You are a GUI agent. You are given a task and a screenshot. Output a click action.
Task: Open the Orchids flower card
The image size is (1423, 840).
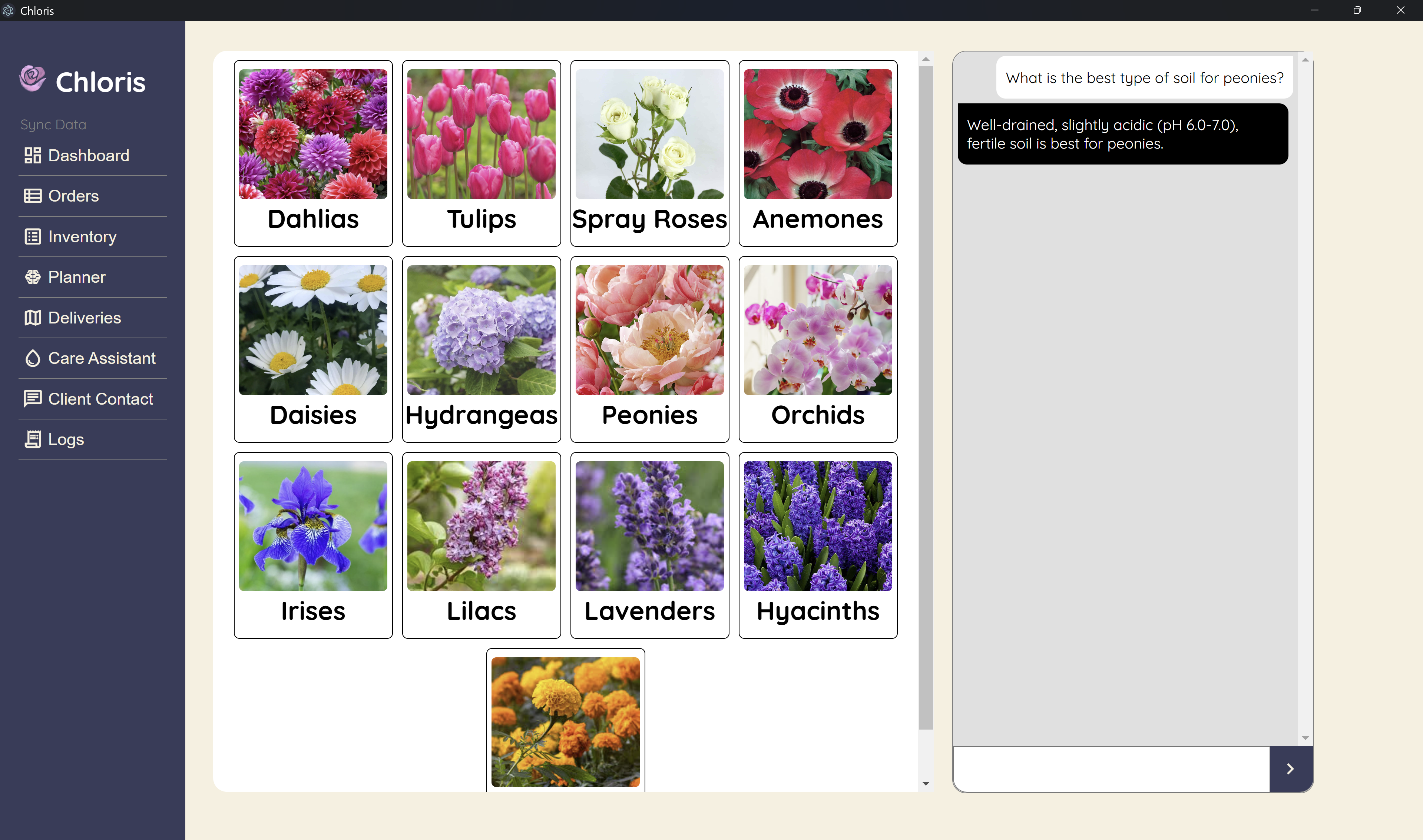(818, 349)
